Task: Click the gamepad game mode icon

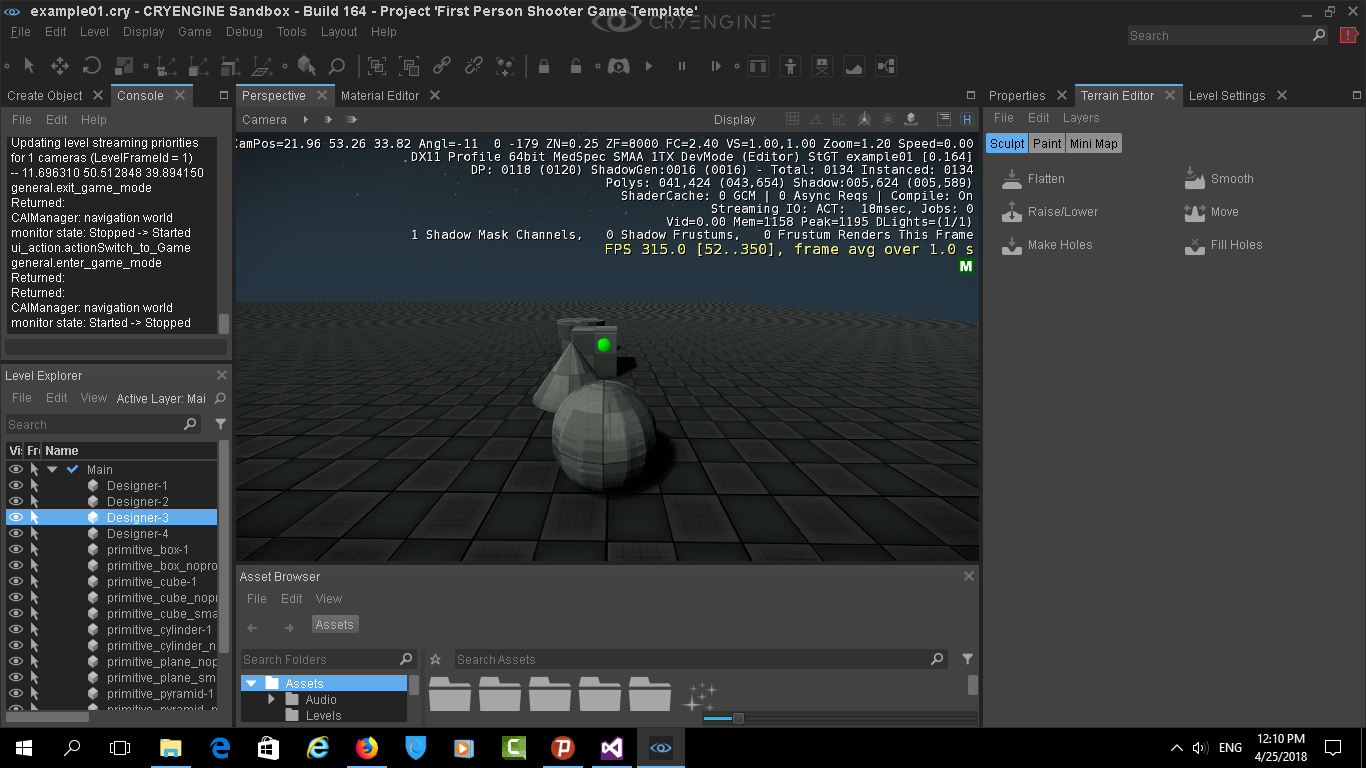Action: 617,66
